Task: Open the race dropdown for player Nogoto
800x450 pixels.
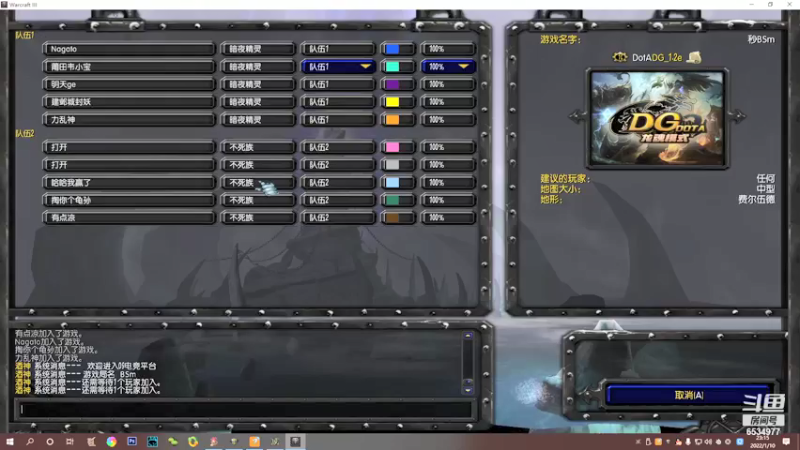Action: (x=258, y=49)
